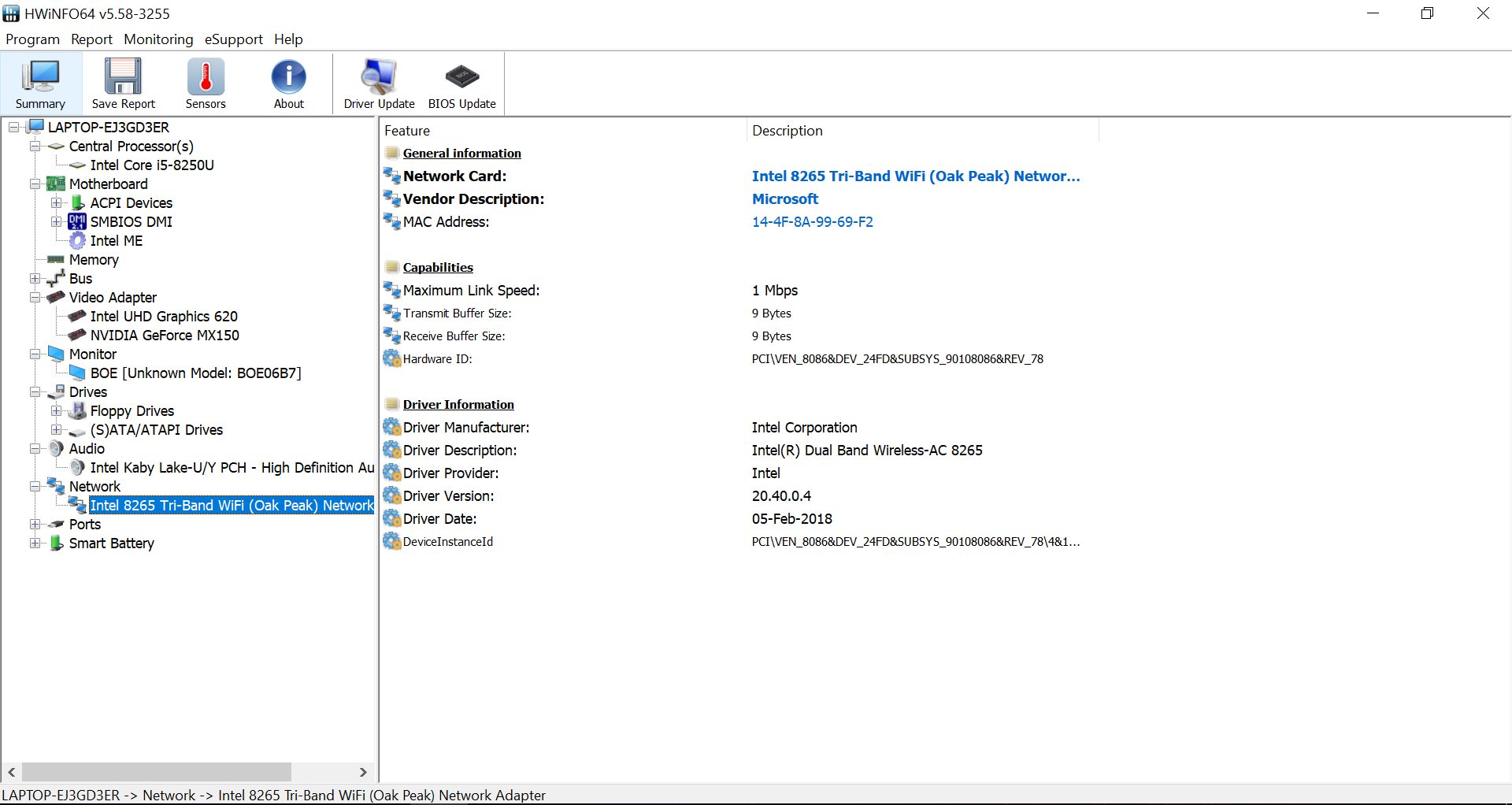Select the LAPTOP-EJ3GD3ER computer icon
Screen dimensions: 1512x805
click(x=35, y=127)
